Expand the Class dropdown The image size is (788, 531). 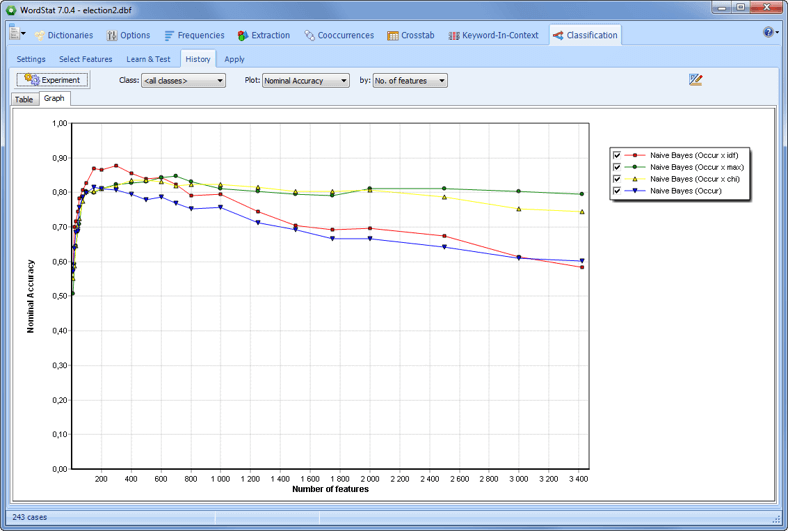[183, 80]
